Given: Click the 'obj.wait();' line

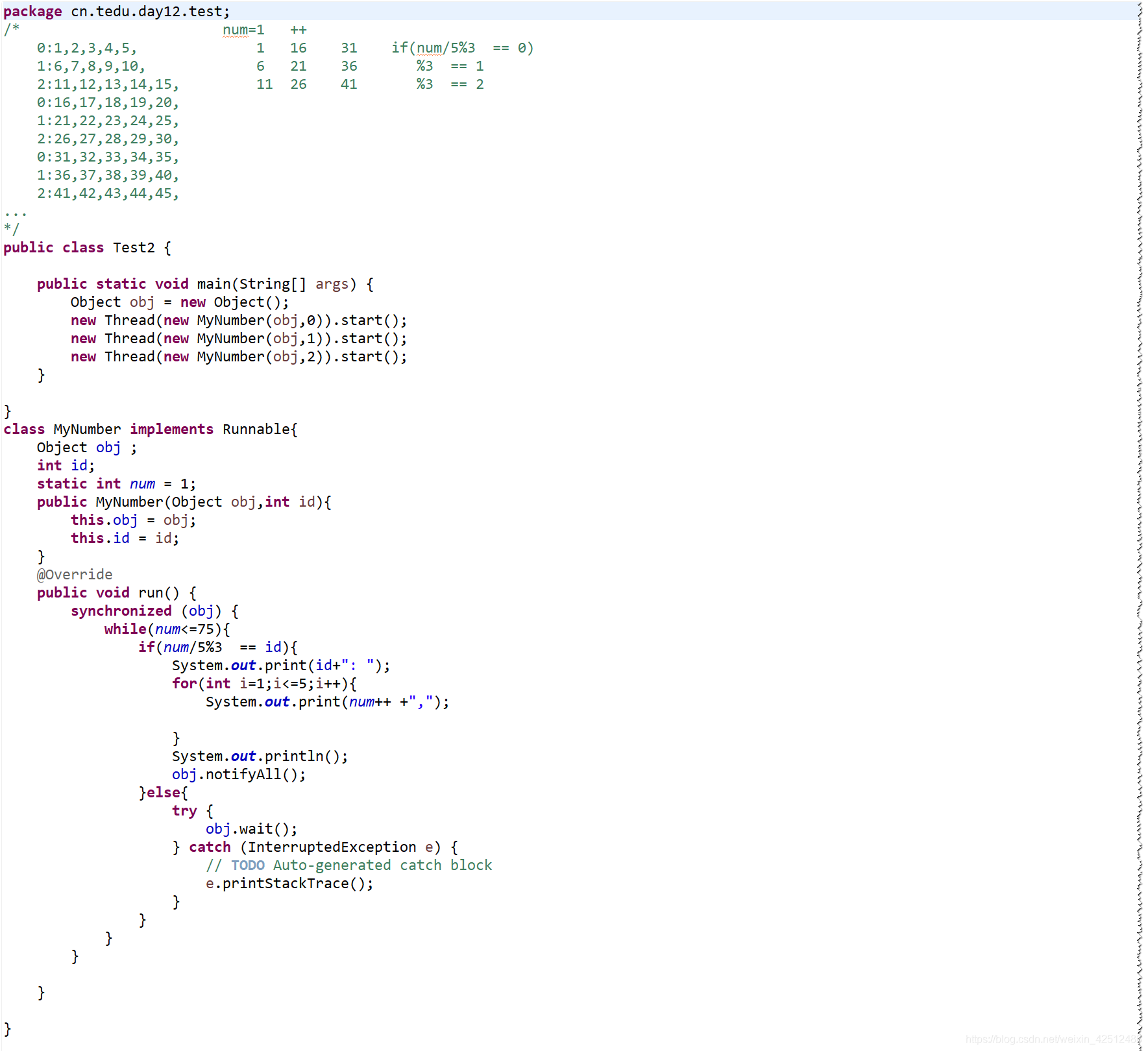Looking at the screenshot, I should pos(251,828).
